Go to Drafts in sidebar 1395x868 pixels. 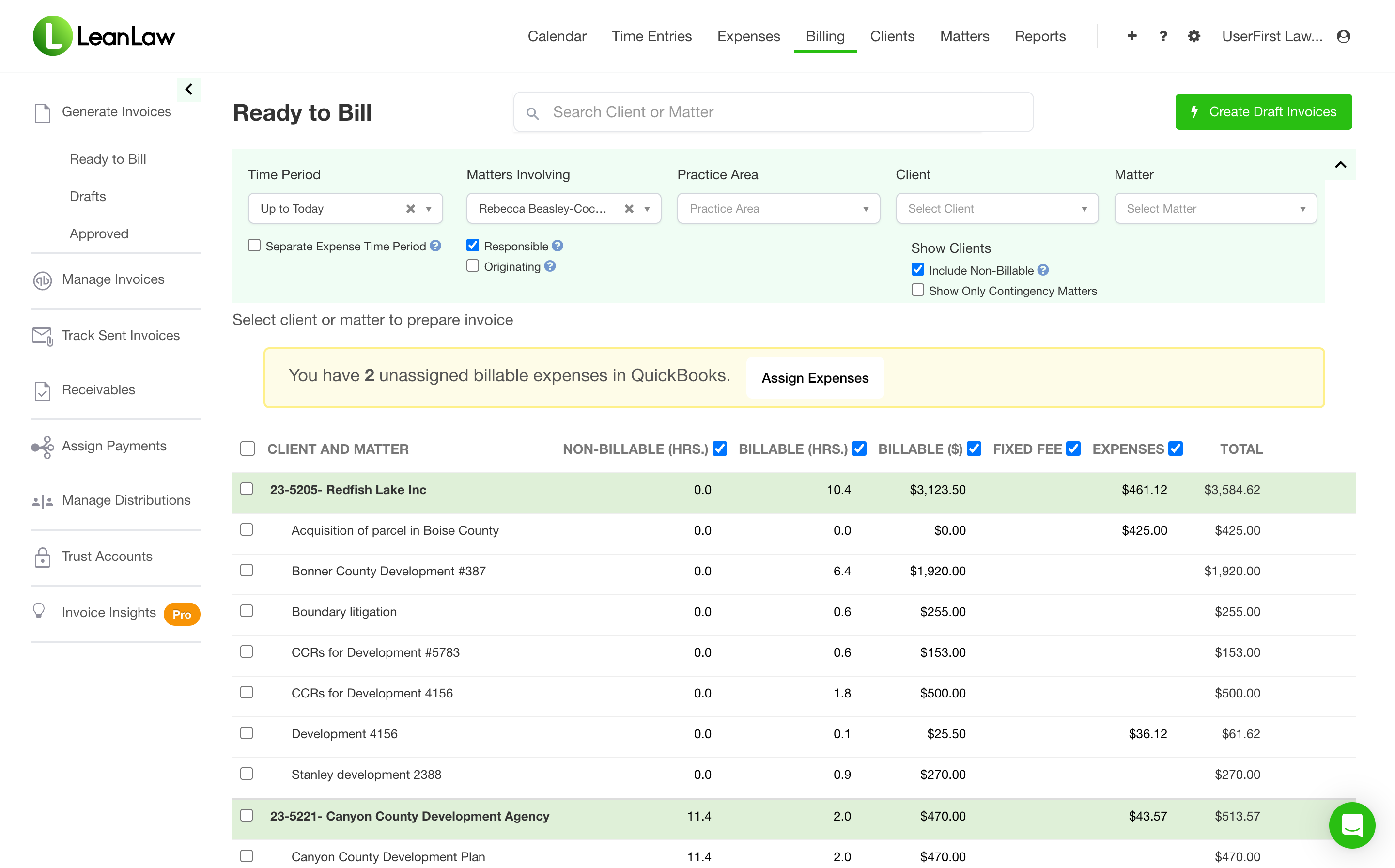88,196
